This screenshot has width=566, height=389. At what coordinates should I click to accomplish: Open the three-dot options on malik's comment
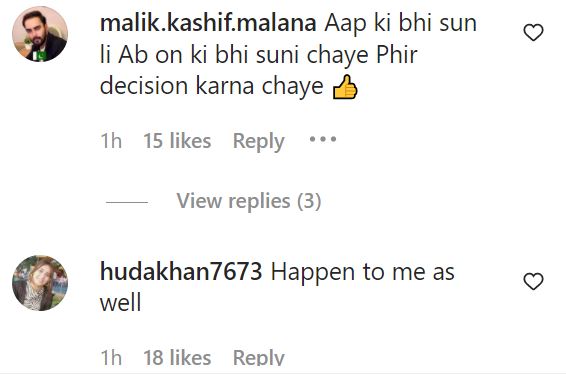tap(323, 139)
